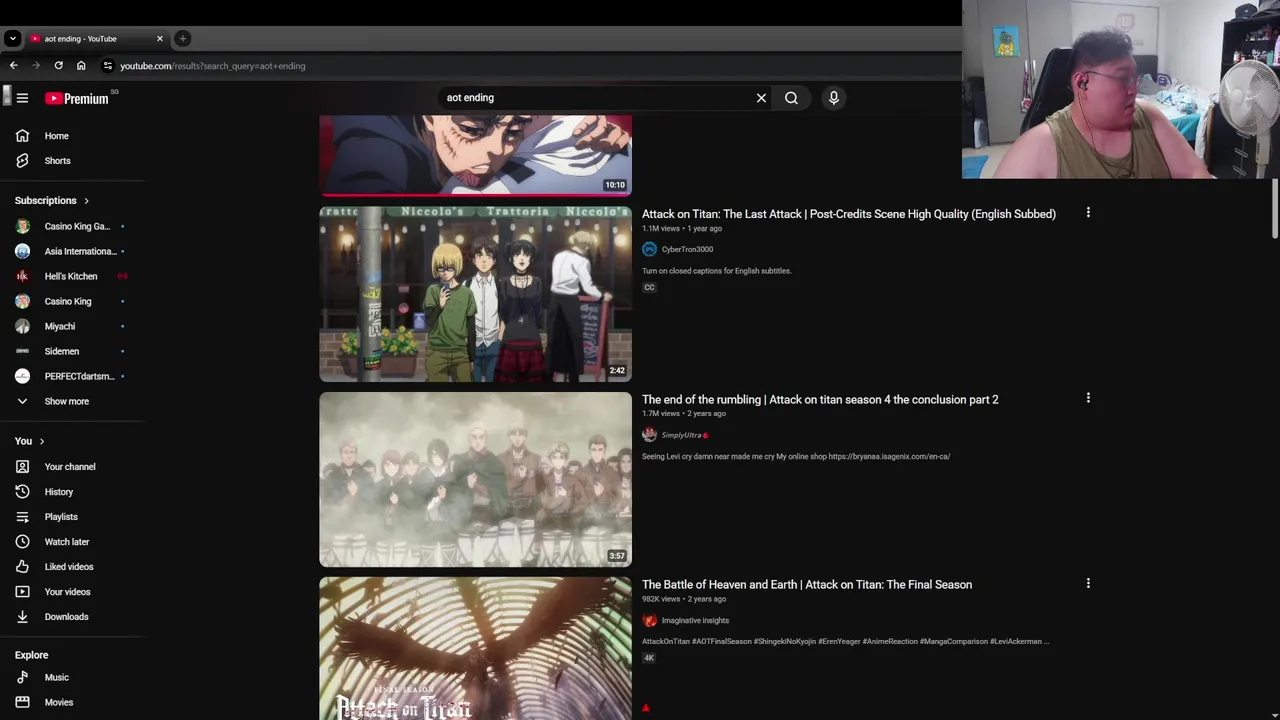Open new browser tab with plus
This screenshot has width=1280, height=720.
pos(182,38)
